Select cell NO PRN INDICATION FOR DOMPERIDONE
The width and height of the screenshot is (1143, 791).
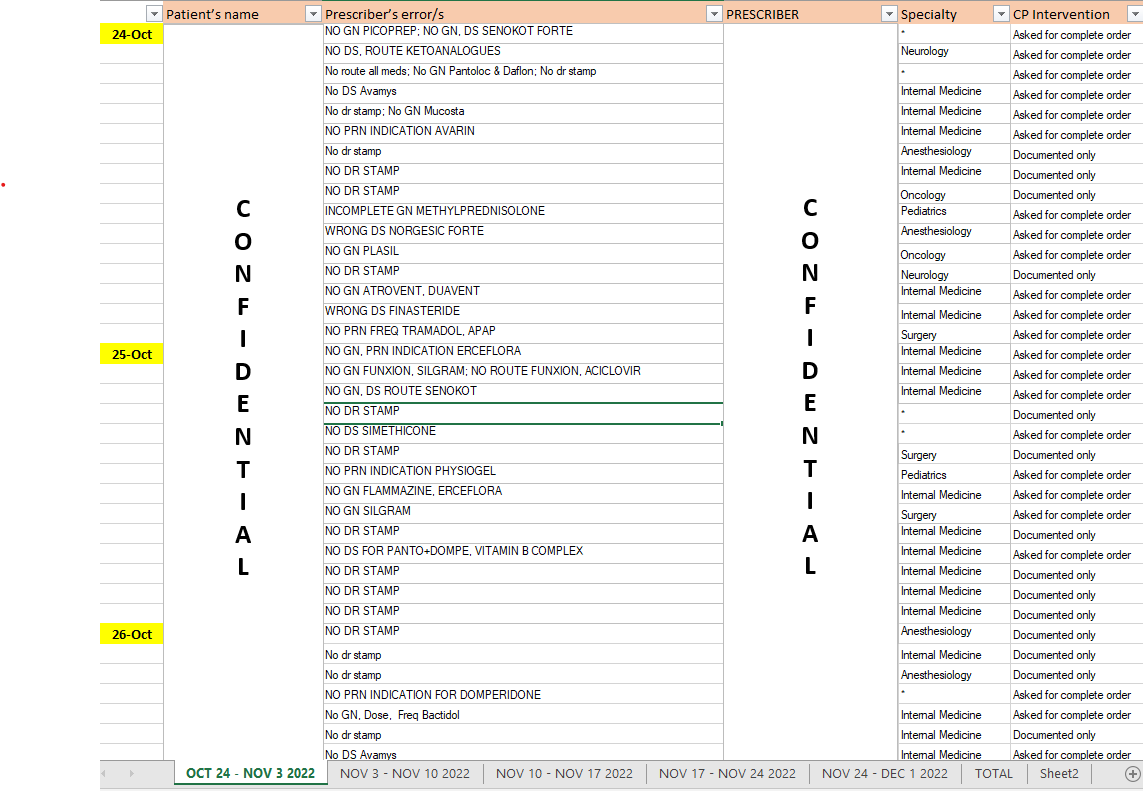pos(523,696)
